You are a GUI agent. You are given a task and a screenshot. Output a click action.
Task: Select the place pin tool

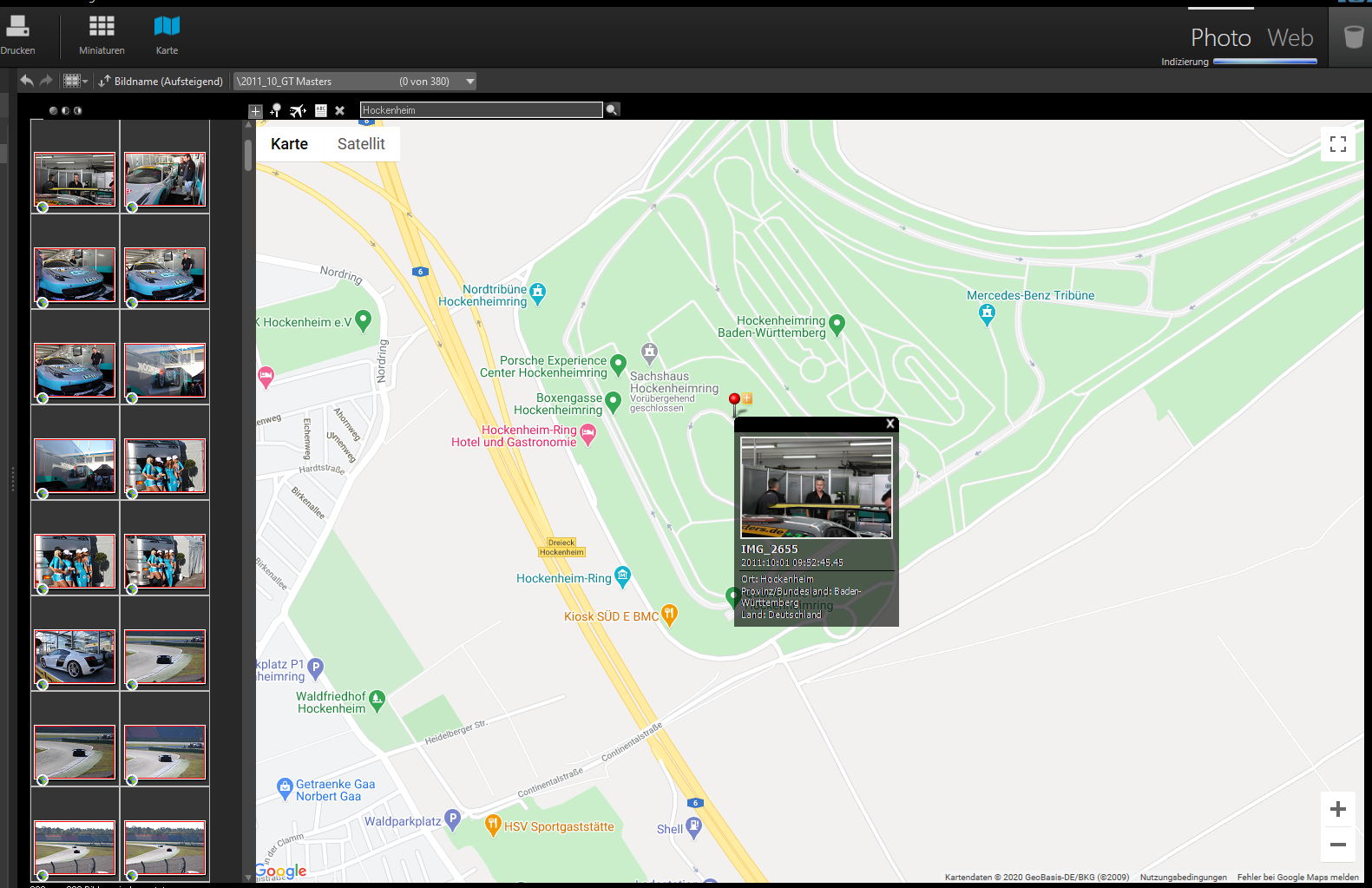coord(276,110)
